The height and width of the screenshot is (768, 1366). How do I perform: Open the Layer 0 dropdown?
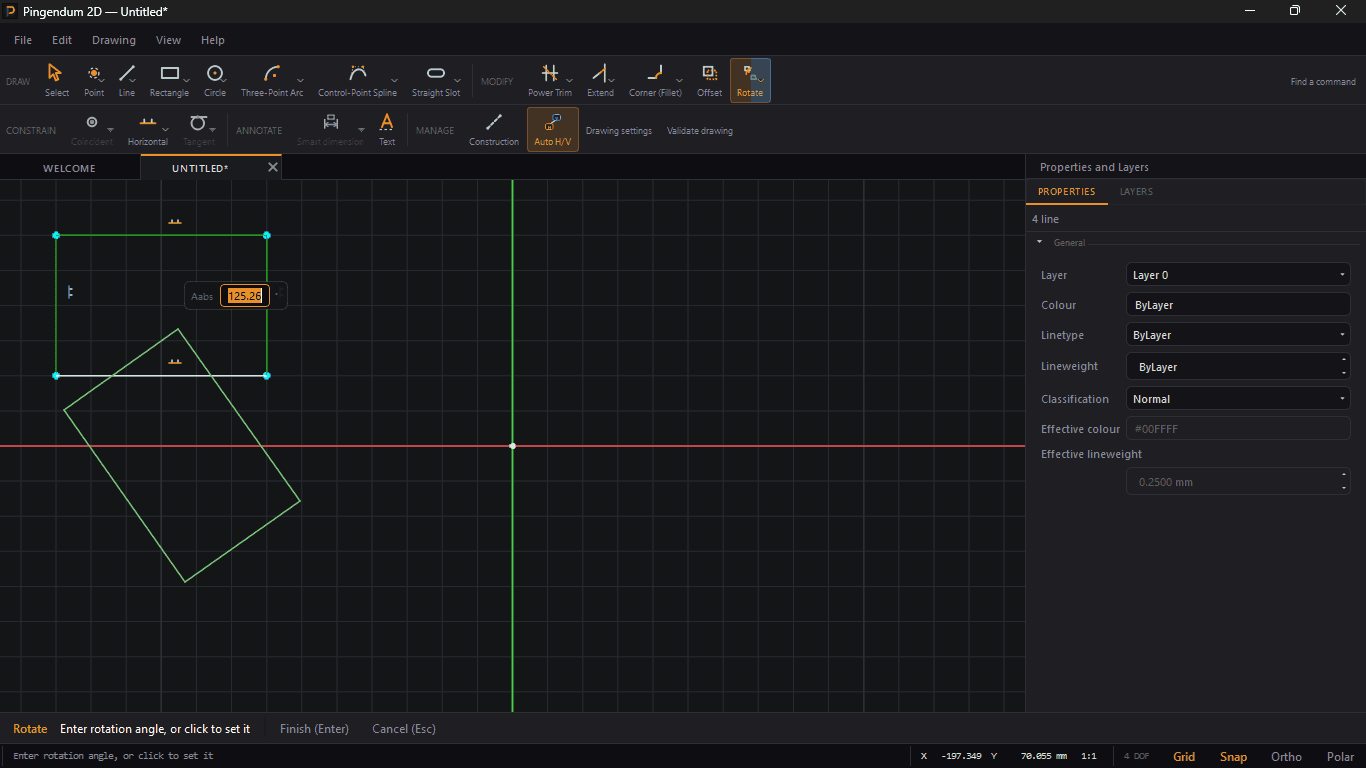pyautogui.click(x=1238, y=275)
